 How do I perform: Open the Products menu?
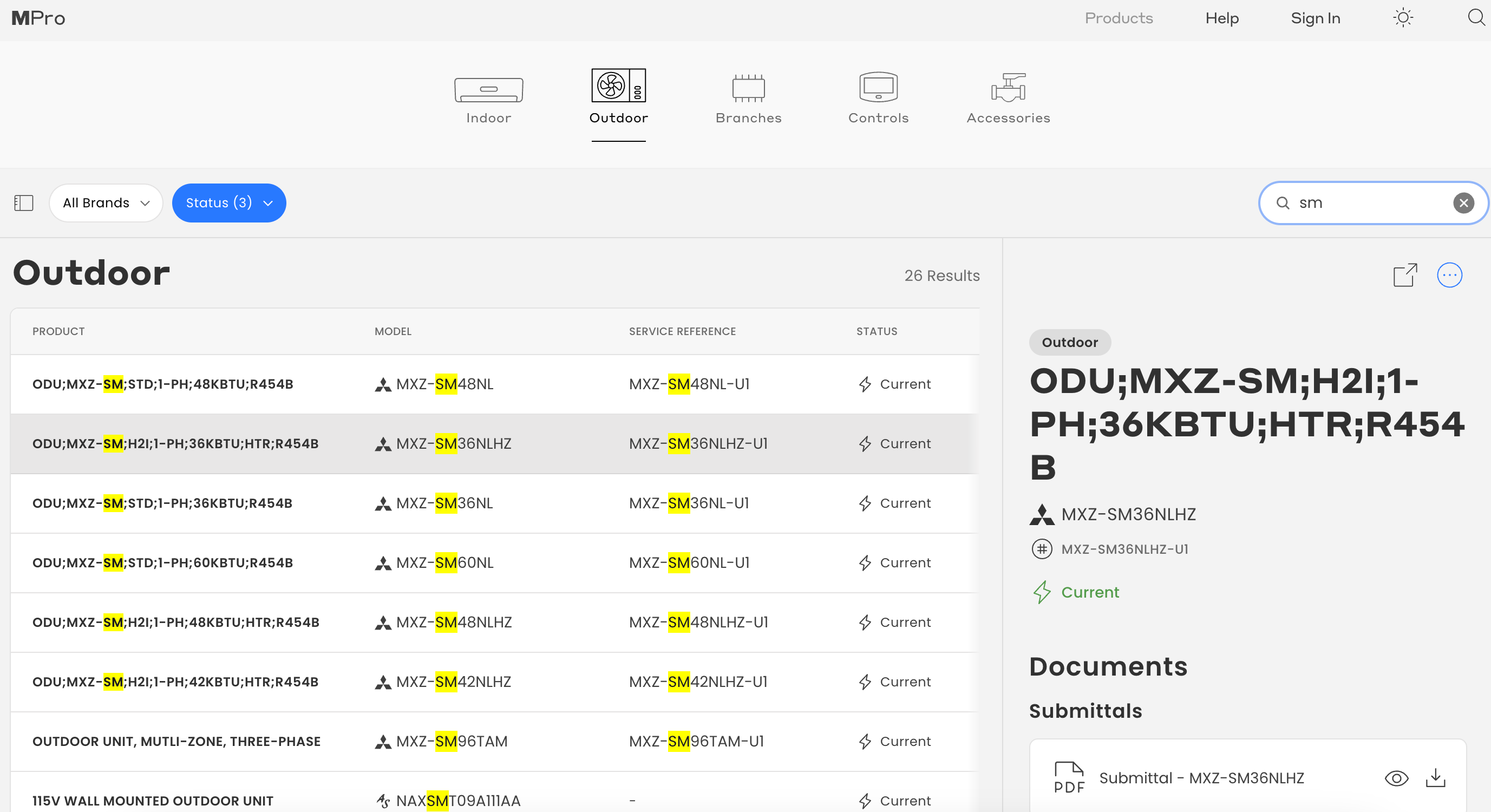[1119, 18]
